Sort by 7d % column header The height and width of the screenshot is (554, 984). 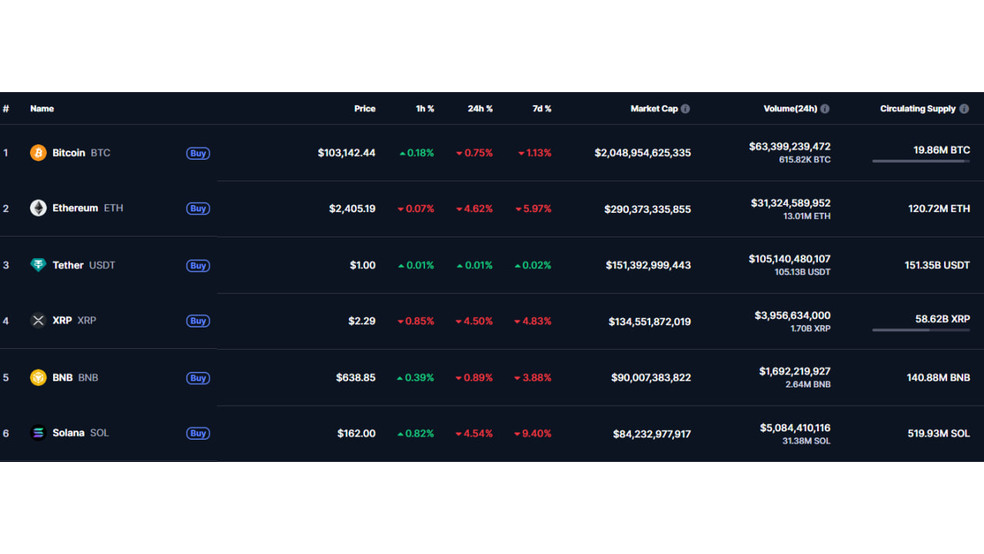tap(541, 109)
